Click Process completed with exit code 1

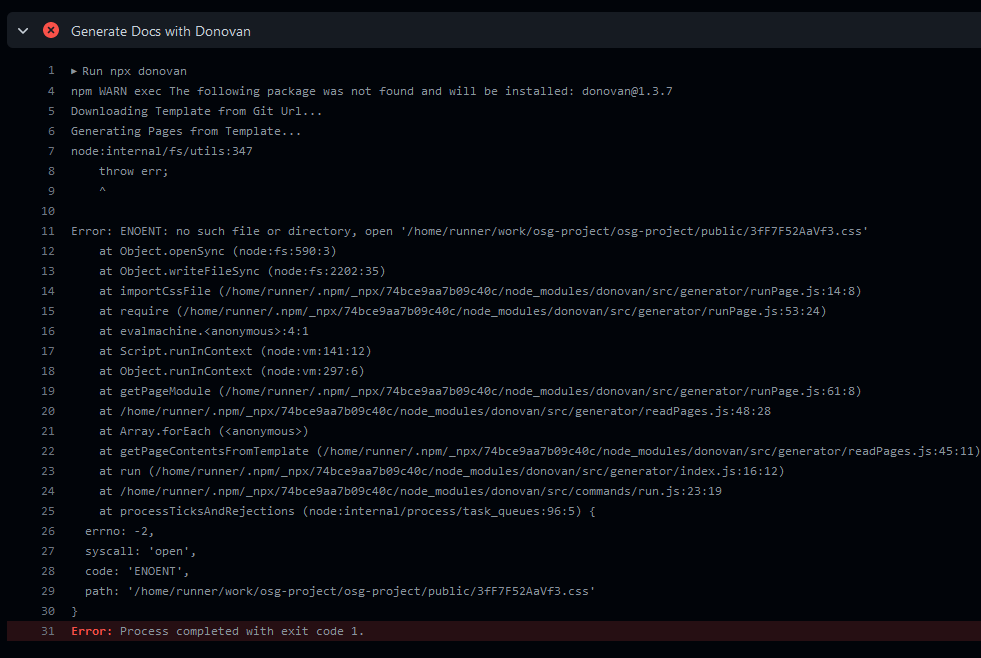pyautogui.click(x=242, y=632)
